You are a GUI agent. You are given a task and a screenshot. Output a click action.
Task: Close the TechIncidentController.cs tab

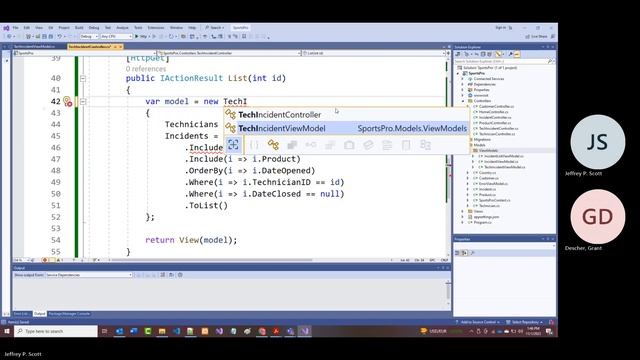(x=121, y=47)
